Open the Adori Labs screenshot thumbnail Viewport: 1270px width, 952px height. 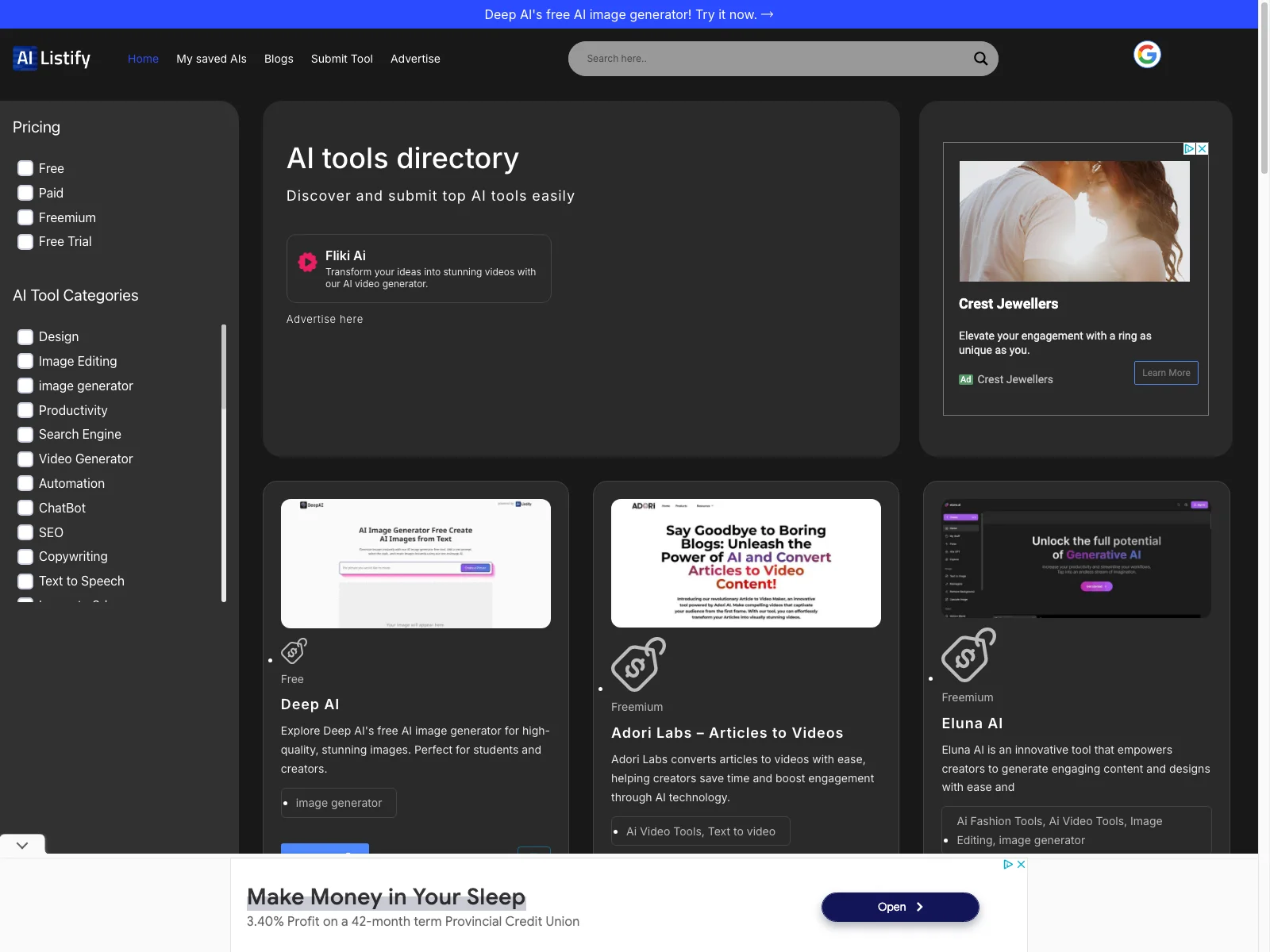click(746, 563)
